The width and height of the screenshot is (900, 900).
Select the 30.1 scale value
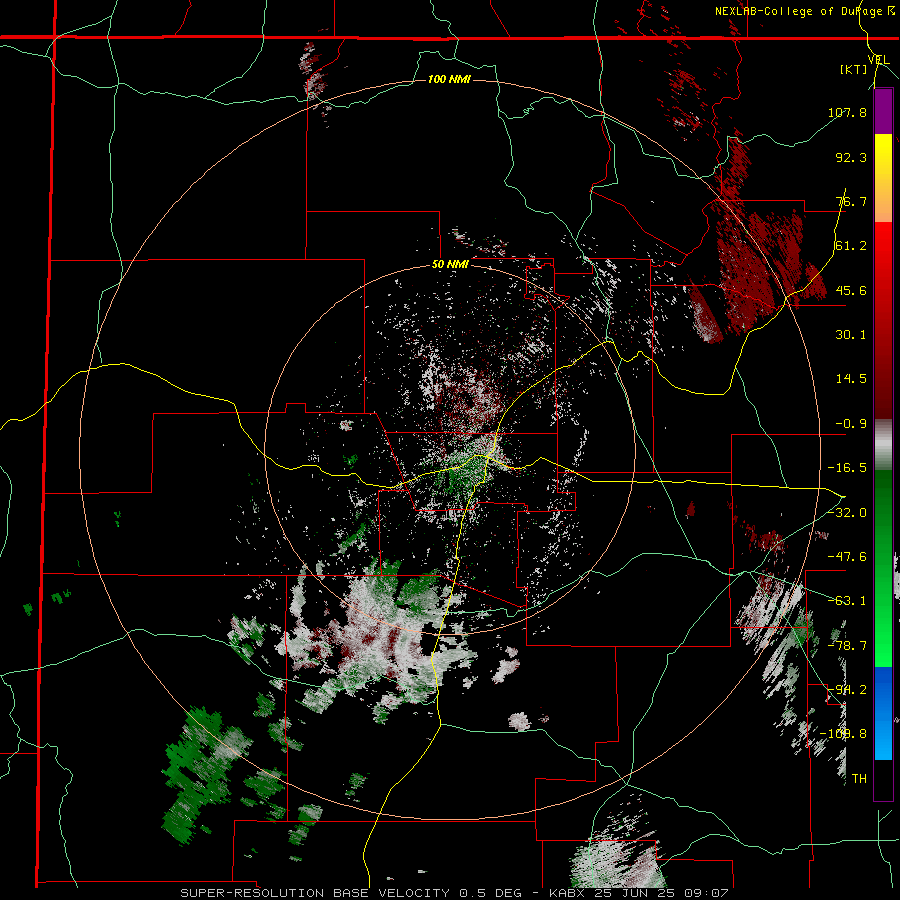[x=851, y=335]
